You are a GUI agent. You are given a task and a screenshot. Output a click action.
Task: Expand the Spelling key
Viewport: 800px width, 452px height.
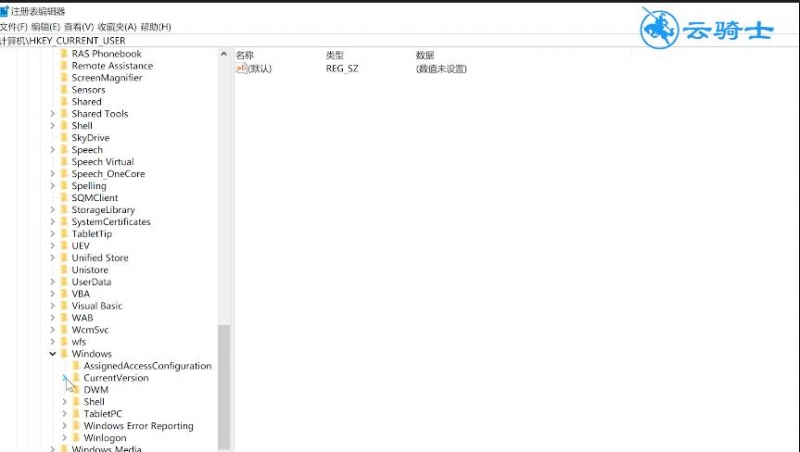[53, 186]
